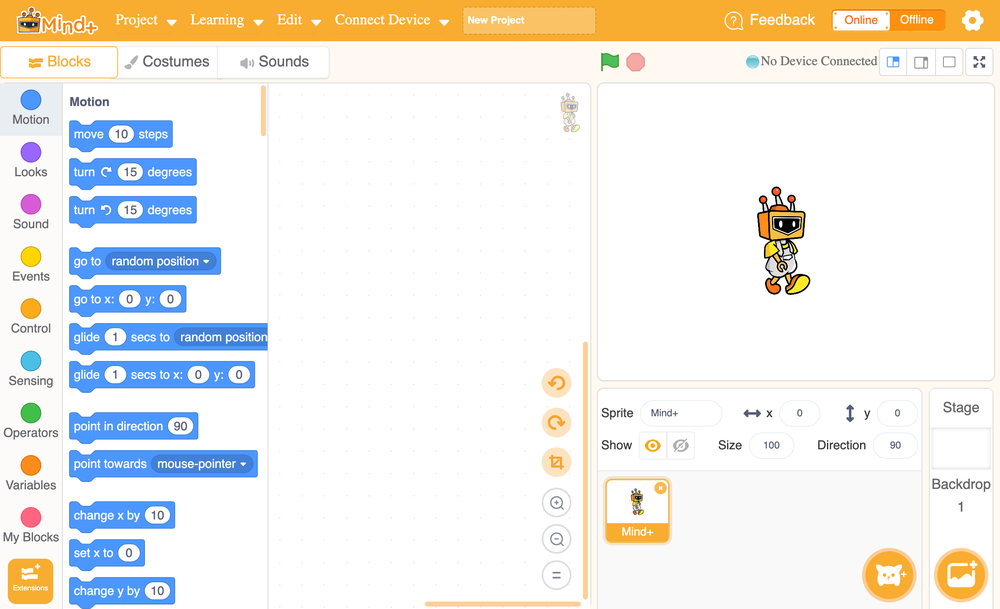The height and width of the screenshot is (609, 1000).
Task: Switch to Offline mode
Action: point(916,20)
